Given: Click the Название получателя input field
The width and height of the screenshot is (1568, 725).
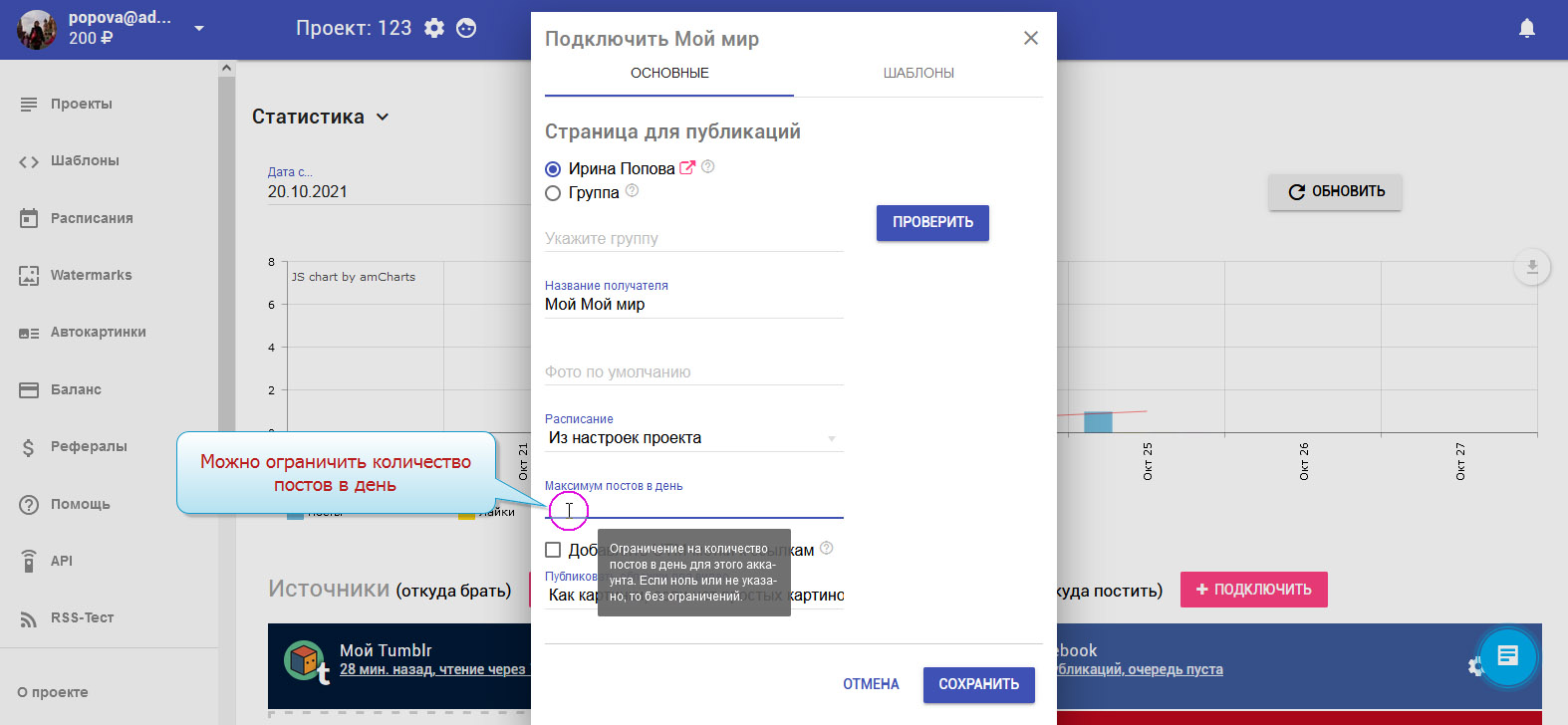Looking at the screenshot, I should click(x=693, y=305).
